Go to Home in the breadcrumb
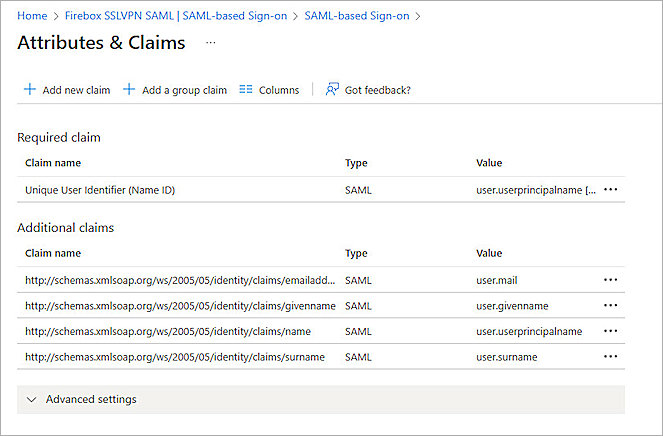Viewport: 663px width, 436px height. (x=32, y=16)
